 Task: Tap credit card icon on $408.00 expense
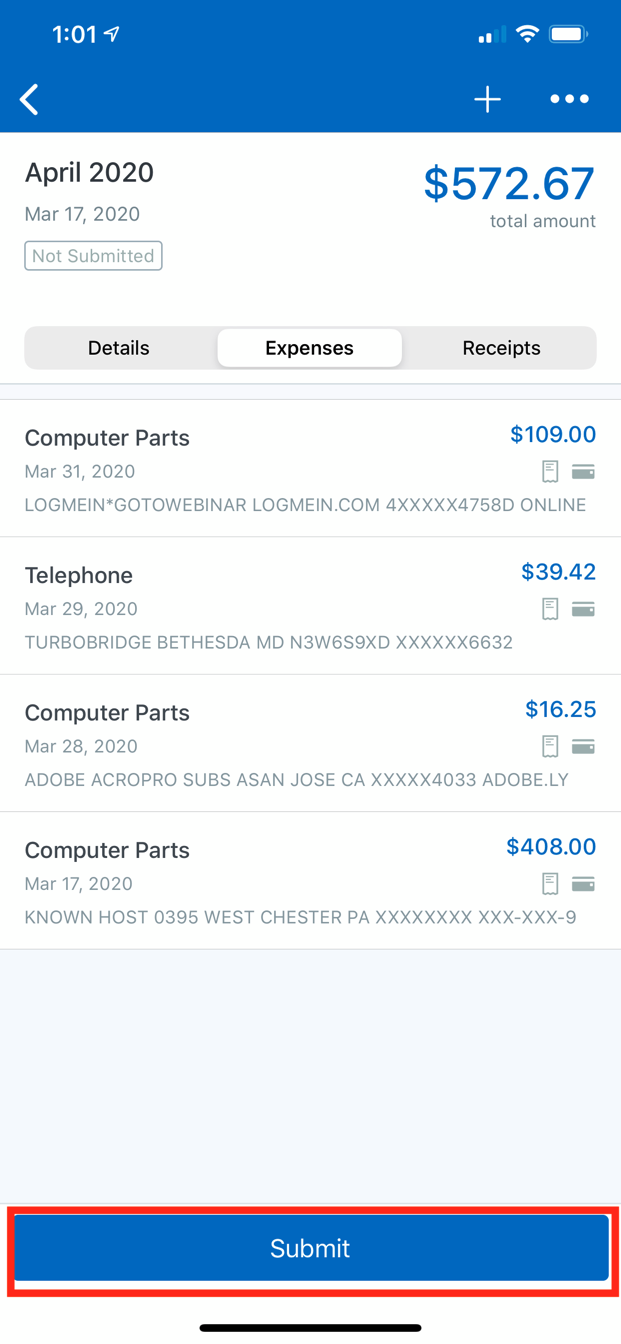click(x=583, y=884)
